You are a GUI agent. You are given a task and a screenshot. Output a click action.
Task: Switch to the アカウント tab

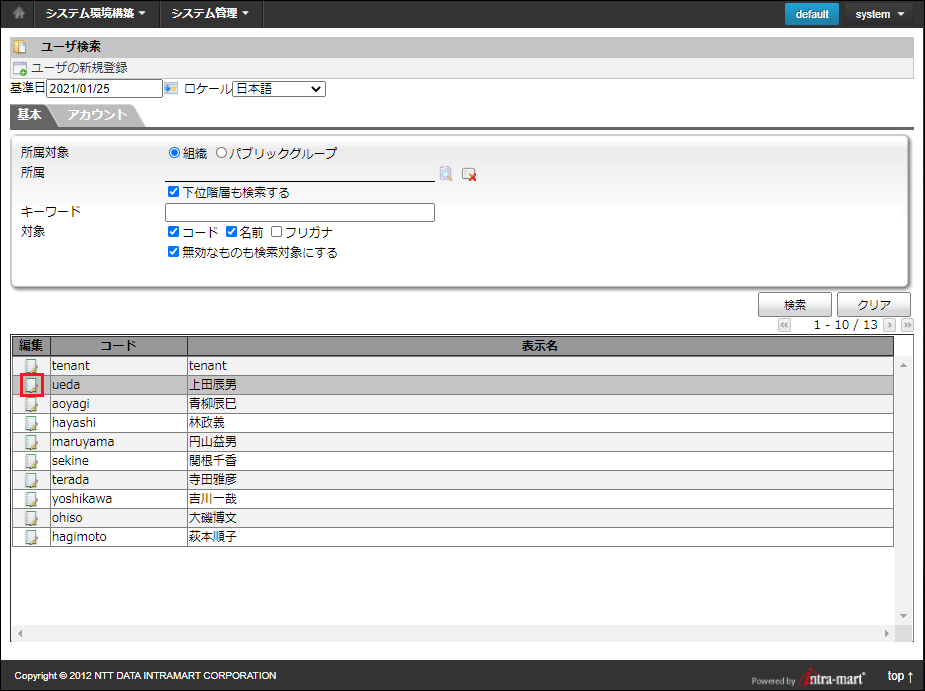tap(97, 115)
